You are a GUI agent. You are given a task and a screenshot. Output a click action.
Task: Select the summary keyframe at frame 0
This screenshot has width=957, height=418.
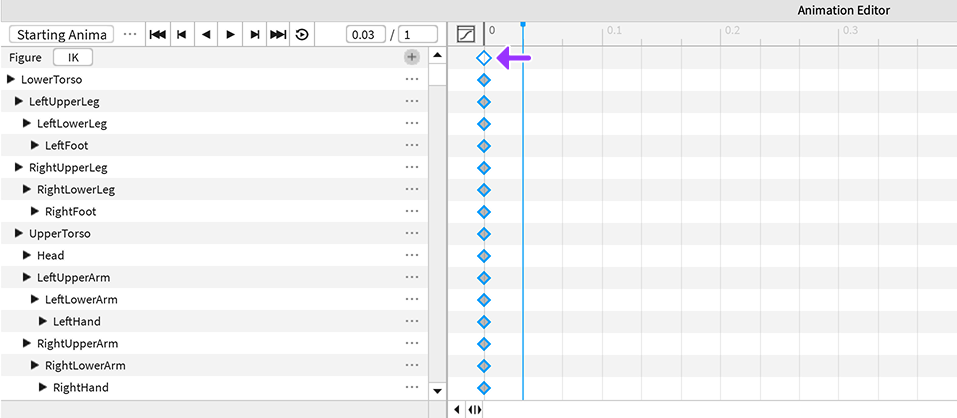tap(484, 58)
